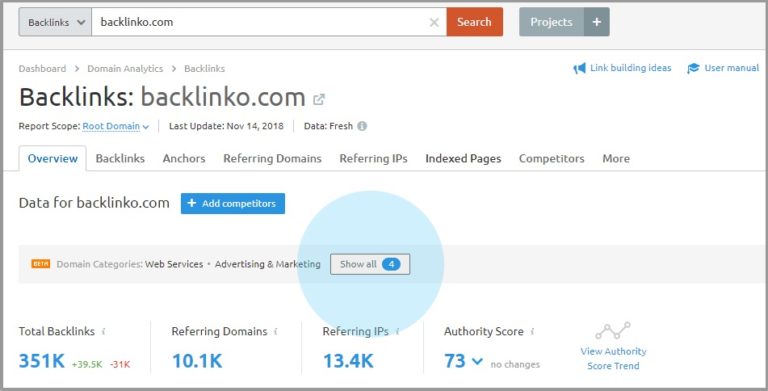Open the User manual link
Viewport: 768px width, 391px height.
[x=732, y=68]
